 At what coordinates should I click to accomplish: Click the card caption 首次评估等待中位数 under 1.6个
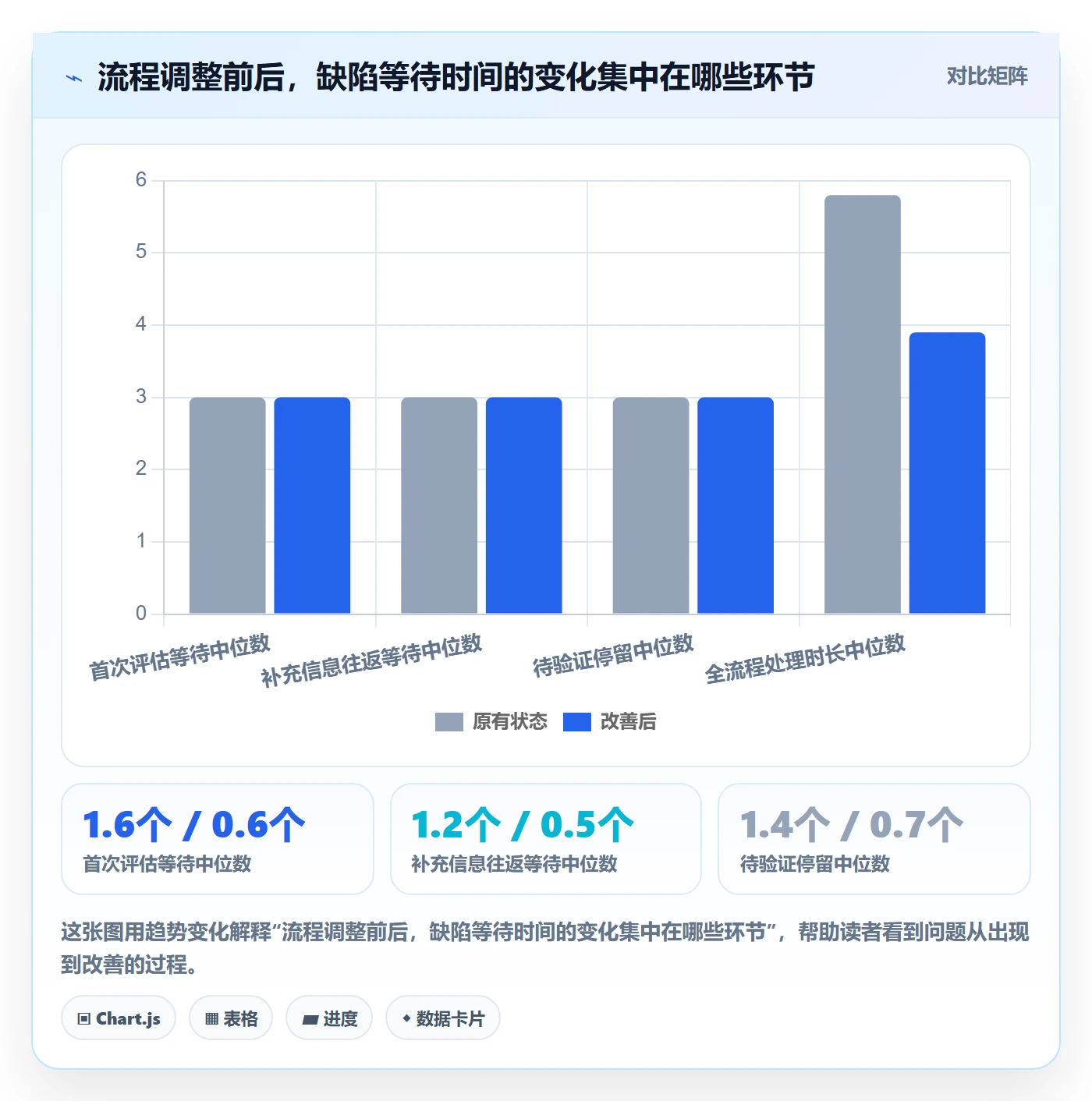[167, 864]
